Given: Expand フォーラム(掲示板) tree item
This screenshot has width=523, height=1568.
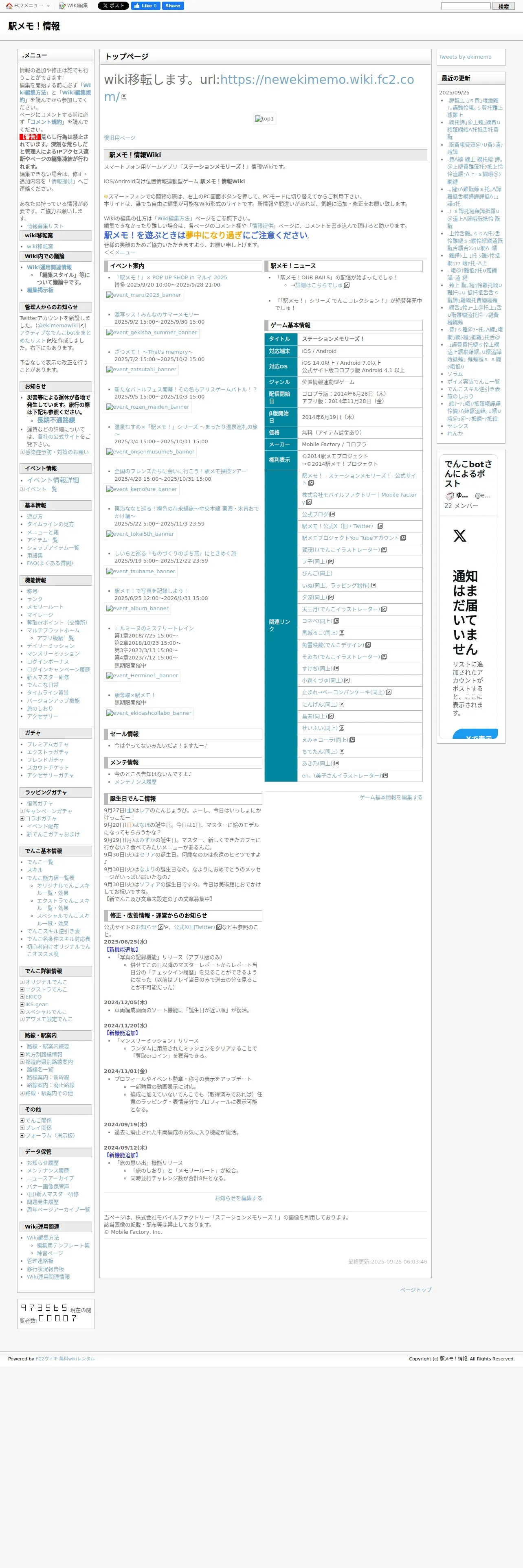Looking at the screenshot, I should click(x=22, y=1135).
